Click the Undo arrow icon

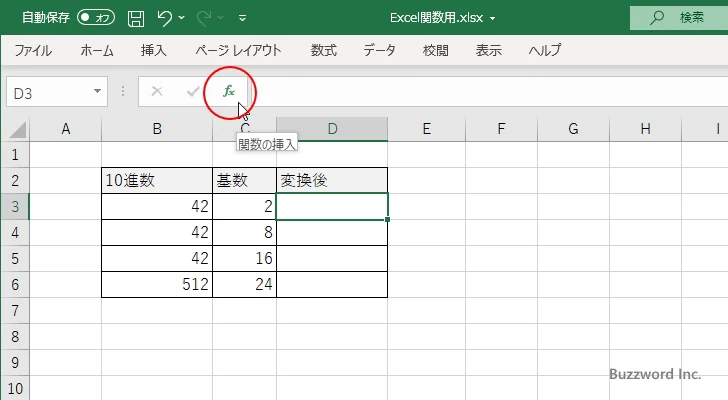164,18
